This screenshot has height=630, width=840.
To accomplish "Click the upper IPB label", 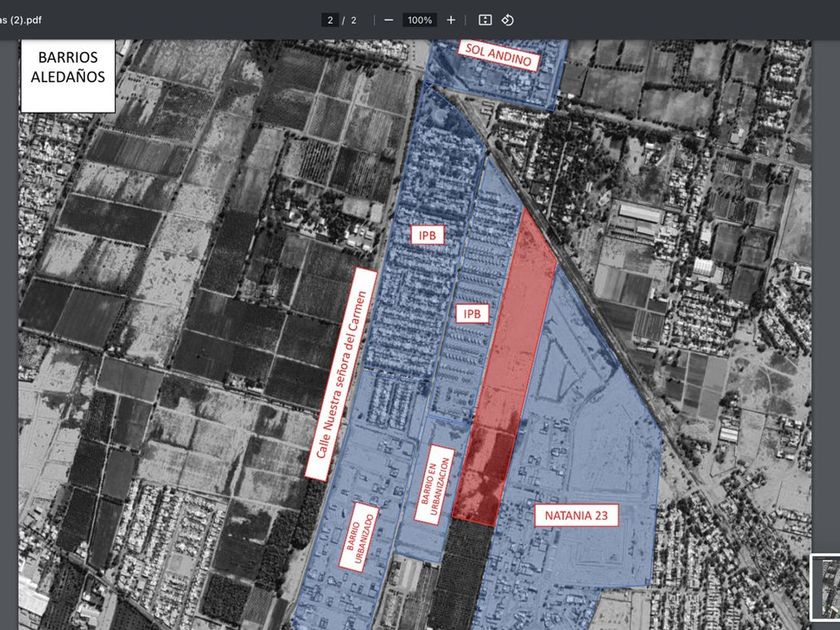I will click(427, 234).
